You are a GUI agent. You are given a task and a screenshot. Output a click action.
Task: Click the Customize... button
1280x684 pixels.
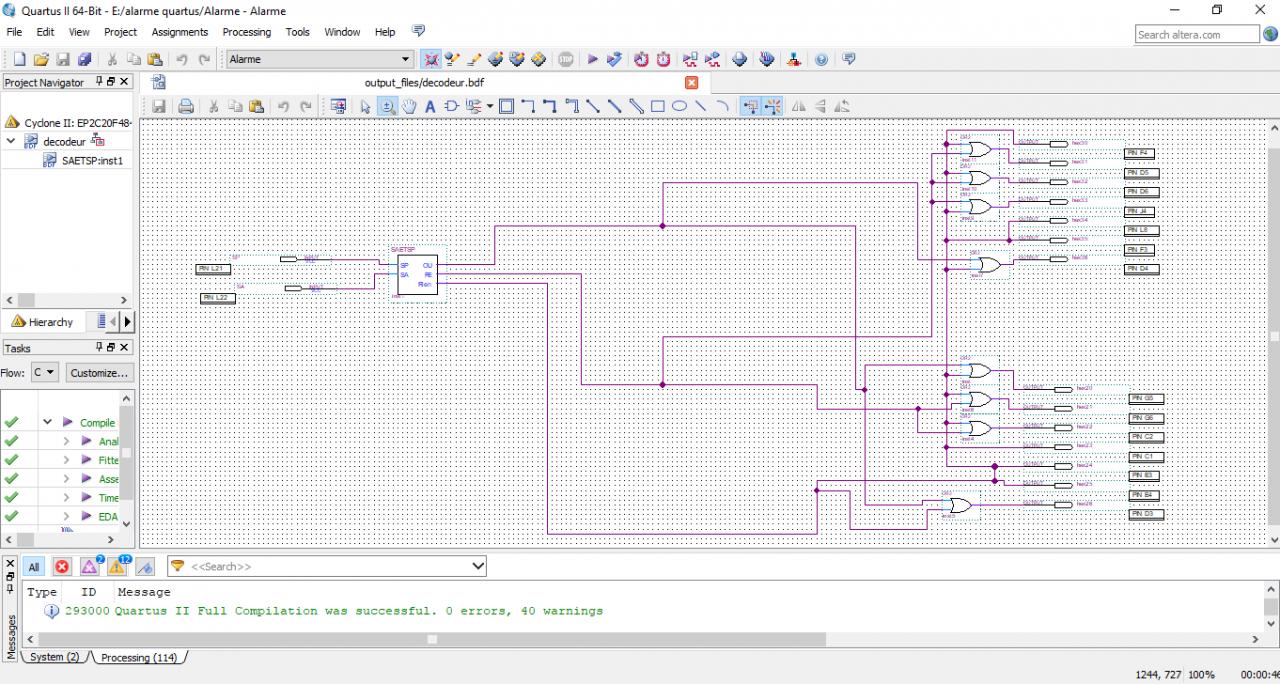[99, 373]
